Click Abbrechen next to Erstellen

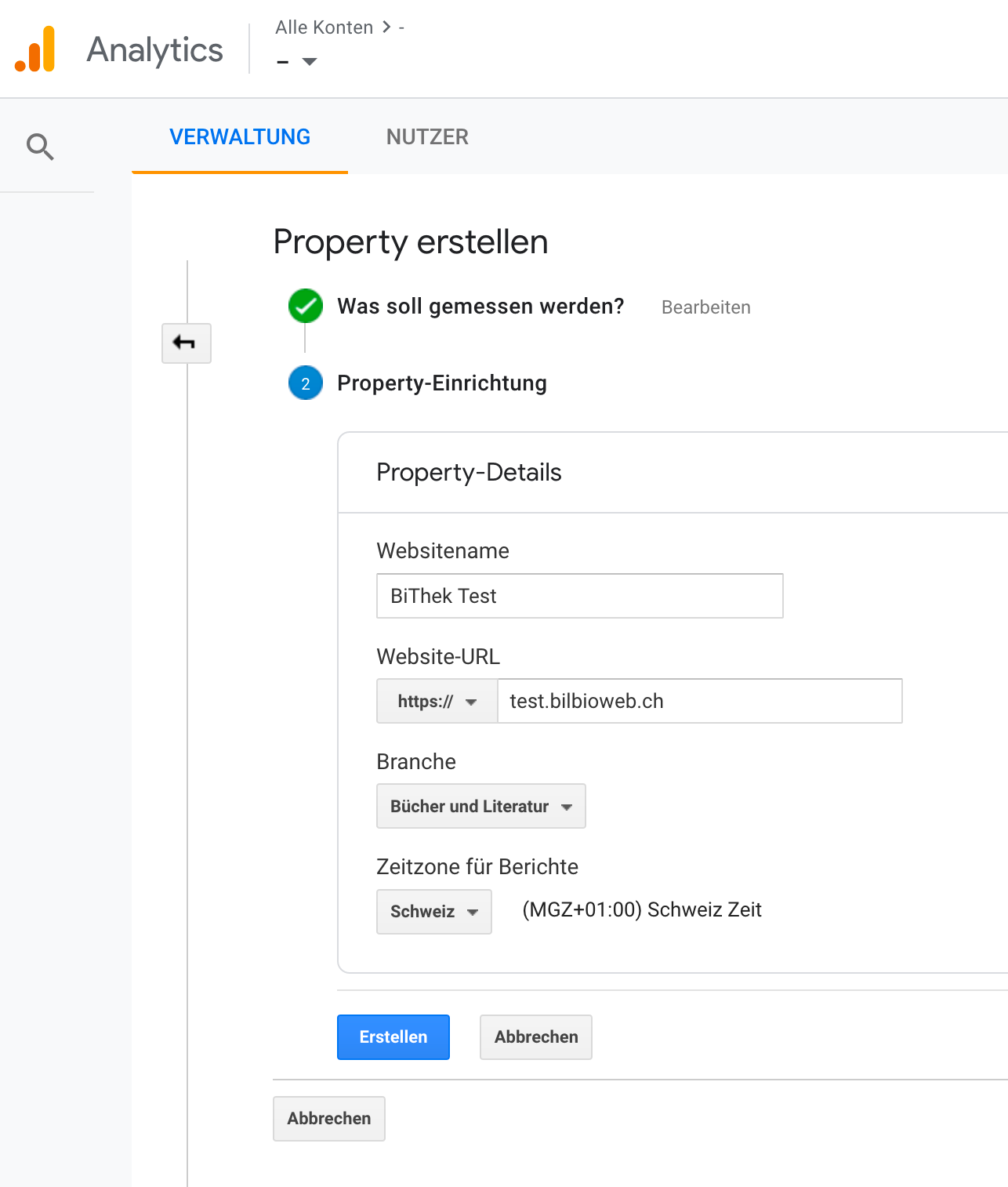(535, 1036)
